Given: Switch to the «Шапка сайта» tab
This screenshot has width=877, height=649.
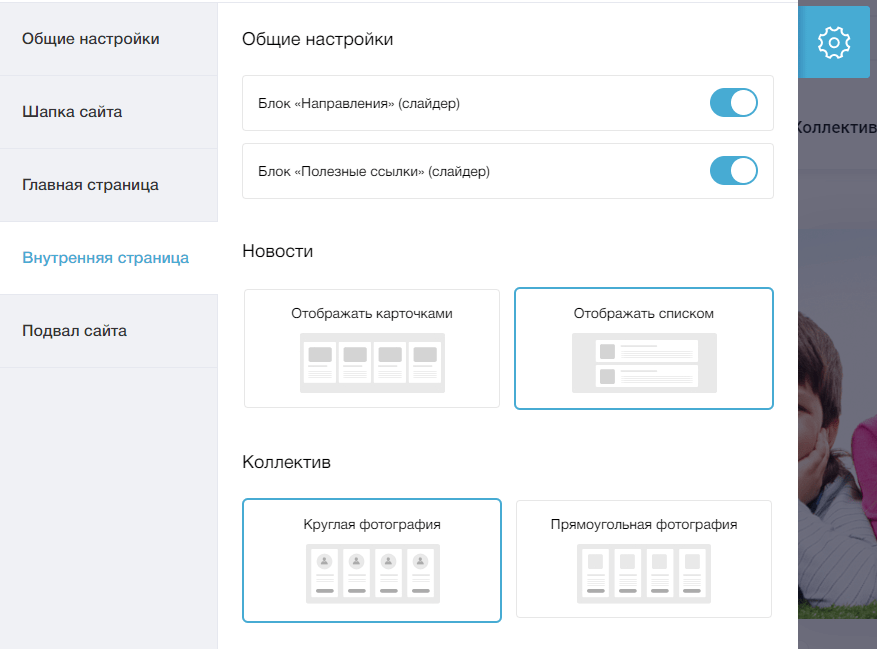Looking at the screenshot, I should 109,112.
